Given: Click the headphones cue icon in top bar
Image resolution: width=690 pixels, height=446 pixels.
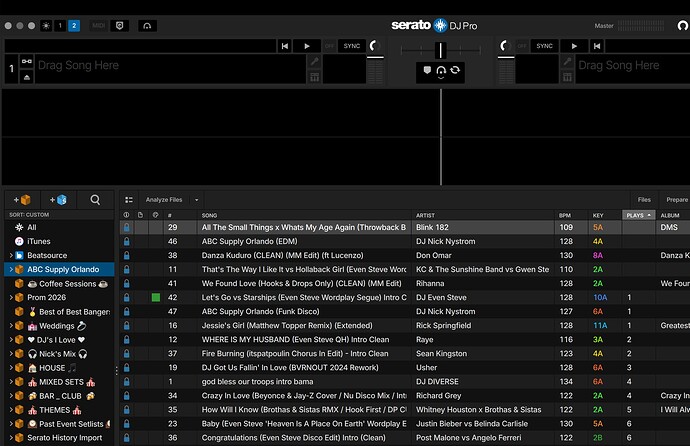Looking at the screenshot, I should (147, 26).
